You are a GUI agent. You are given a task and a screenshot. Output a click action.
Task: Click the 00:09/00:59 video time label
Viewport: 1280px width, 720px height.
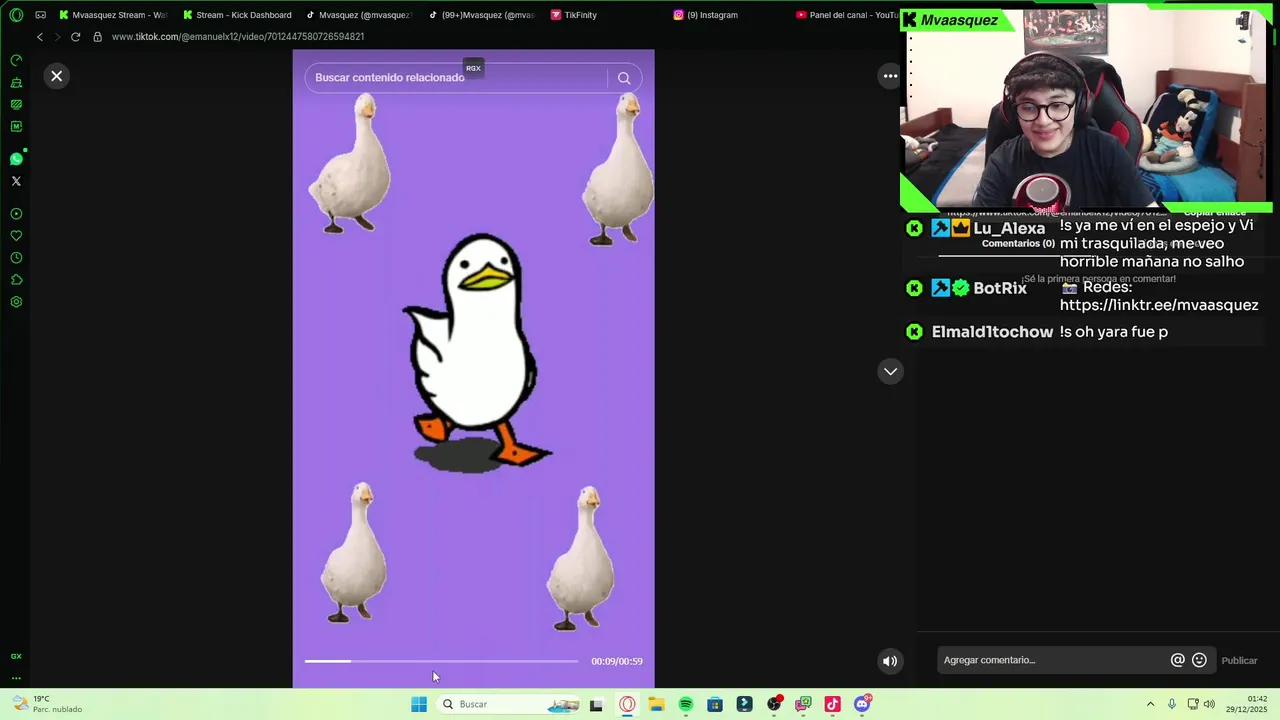[x=617, y=661]
